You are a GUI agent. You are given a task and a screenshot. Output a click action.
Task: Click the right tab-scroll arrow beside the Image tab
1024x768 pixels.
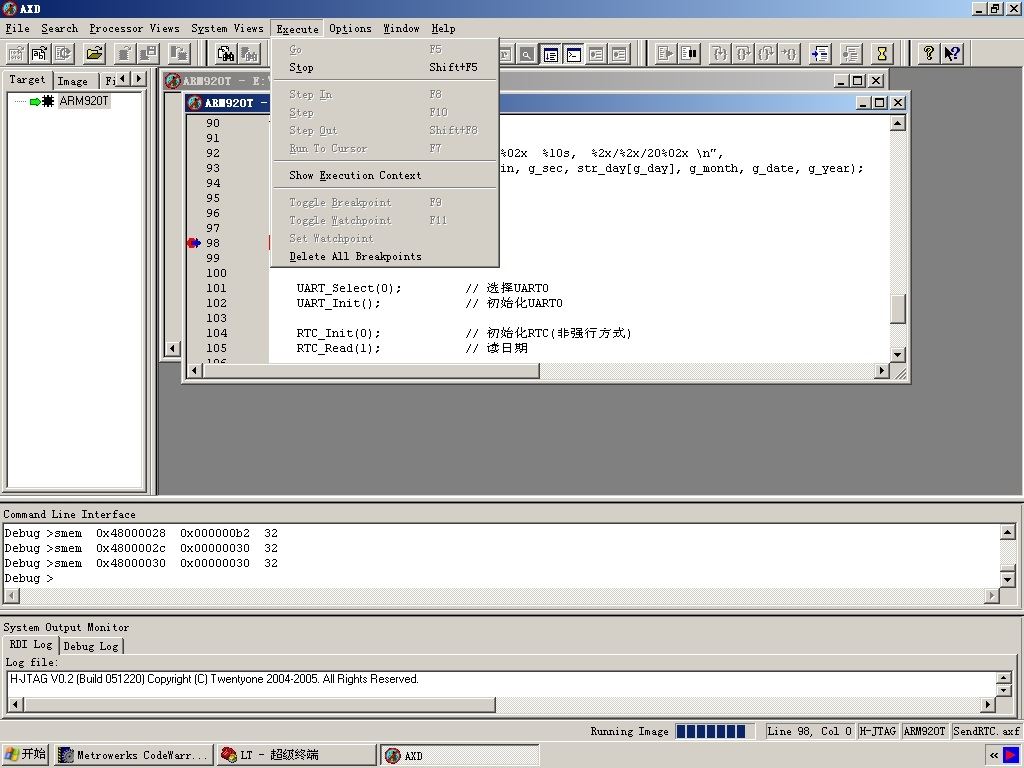tap(138, 79)
